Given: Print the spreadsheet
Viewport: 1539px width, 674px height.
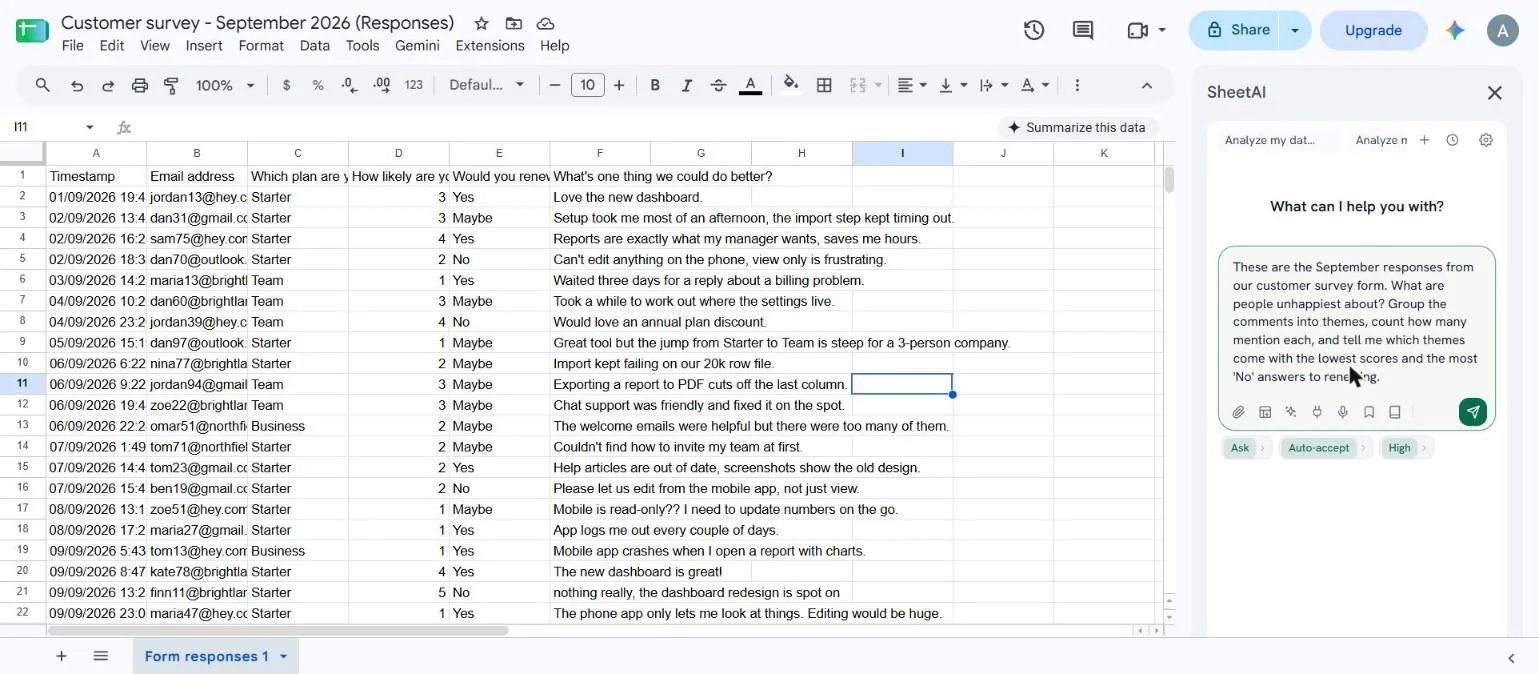Looking at the screenshot, I should [x=140, y=86].
